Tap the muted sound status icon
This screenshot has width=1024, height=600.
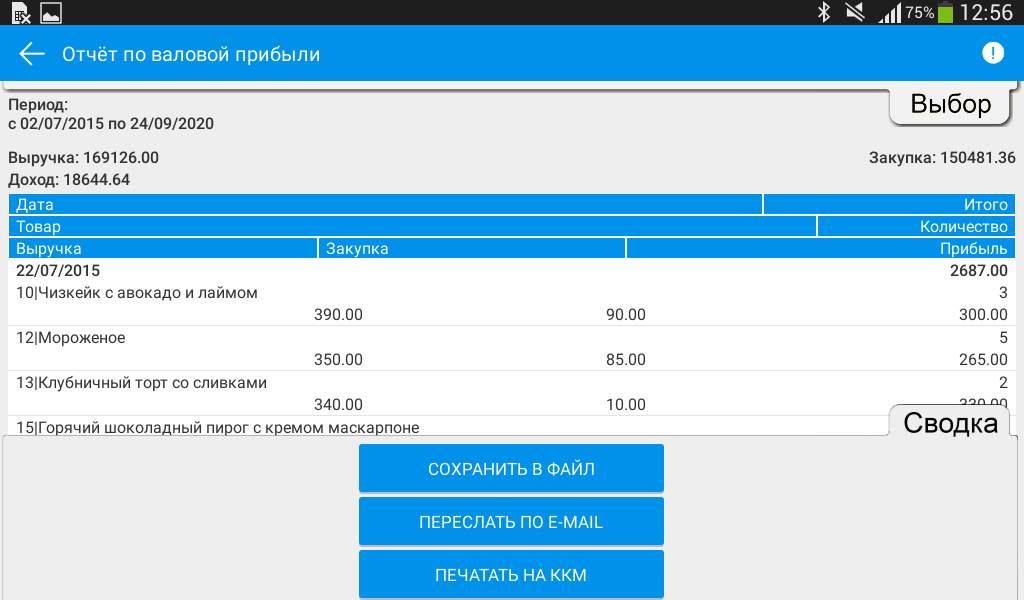click(854, 13)
